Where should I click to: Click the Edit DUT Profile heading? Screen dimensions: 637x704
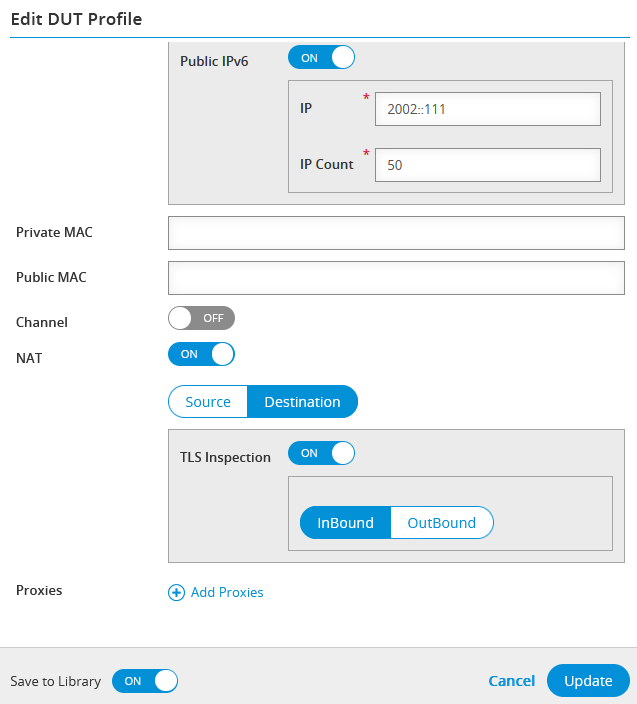(x=76, y=19)
